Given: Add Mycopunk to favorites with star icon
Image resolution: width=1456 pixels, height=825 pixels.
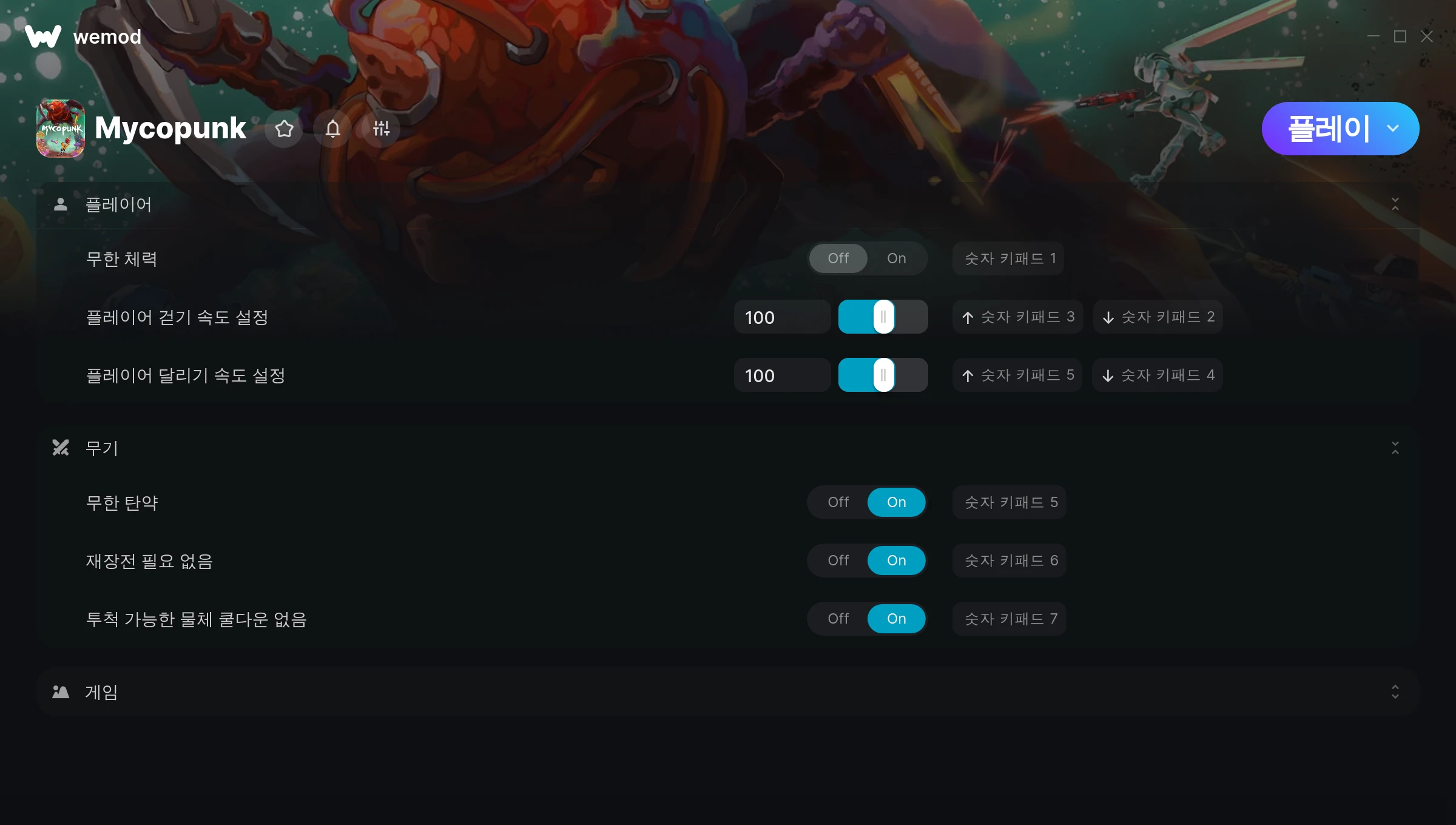Looking at the screenshot, I should (x=284, y=129).
